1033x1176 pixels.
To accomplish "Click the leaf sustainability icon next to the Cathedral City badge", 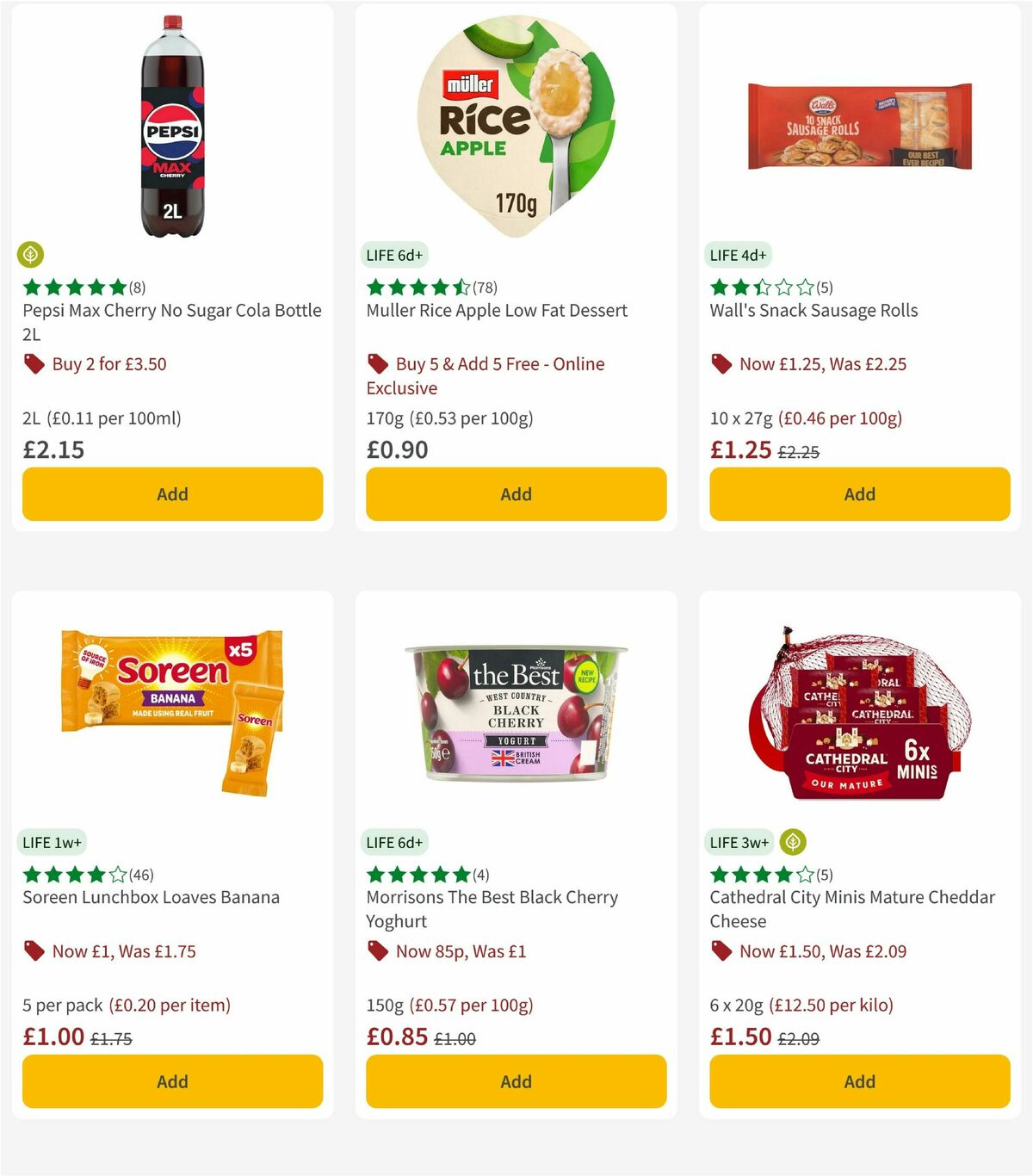I will pyautogui.click(x=793, y=842).
